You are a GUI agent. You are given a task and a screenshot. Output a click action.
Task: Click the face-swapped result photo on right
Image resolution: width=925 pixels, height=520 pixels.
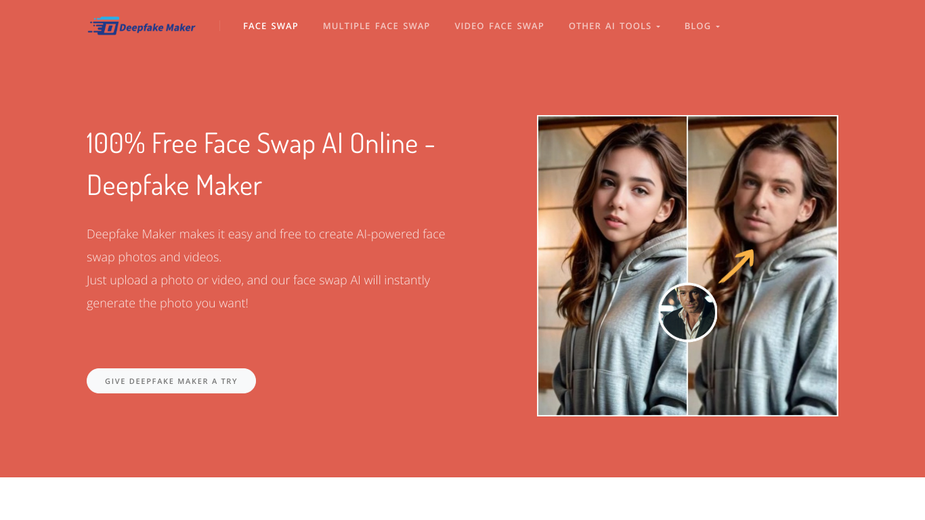(x=763, y=266)
